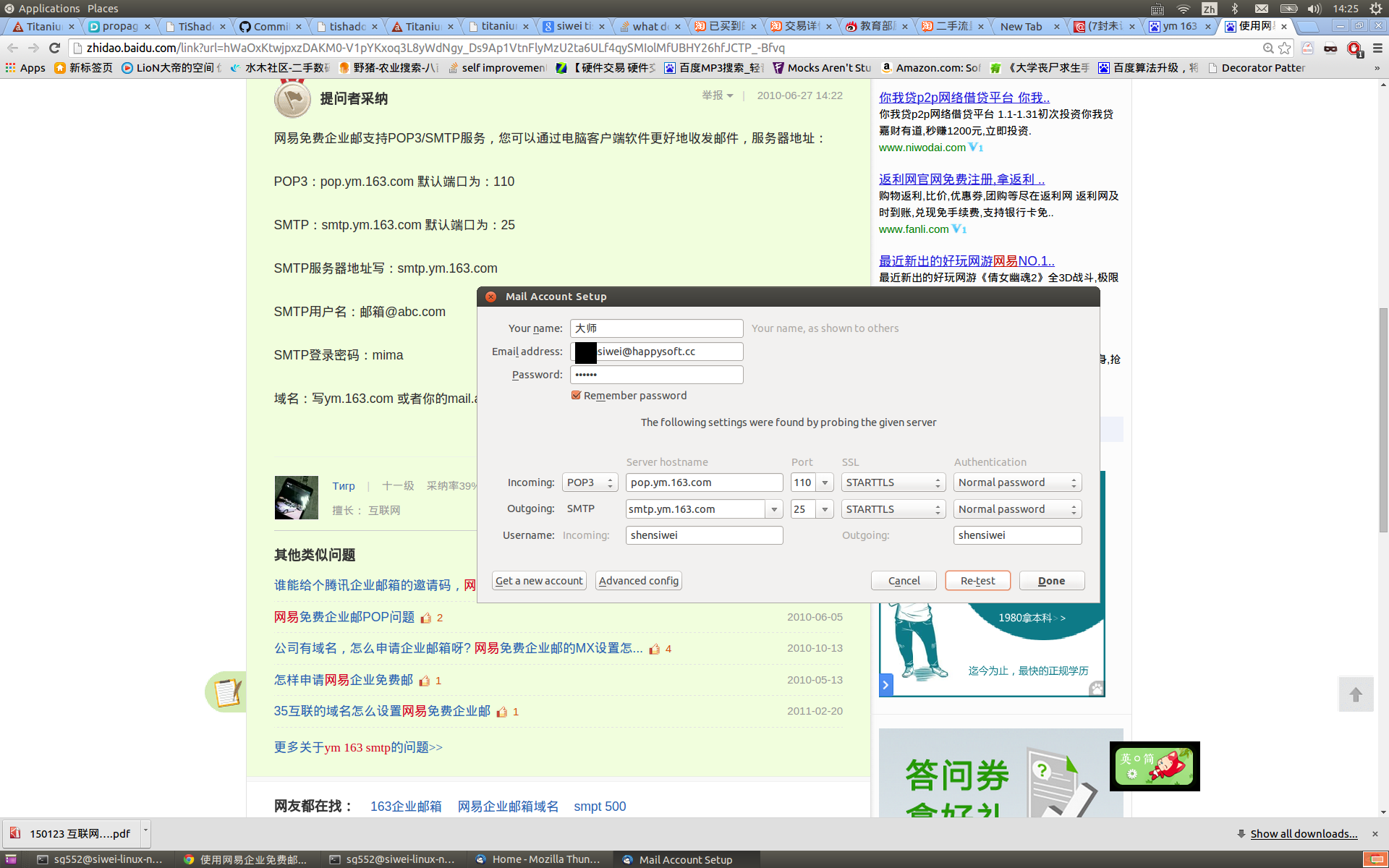Click the volume icon in system tray
Image resolution: width=1389 pixels, height=868 pixels.
coord(1312,9)
